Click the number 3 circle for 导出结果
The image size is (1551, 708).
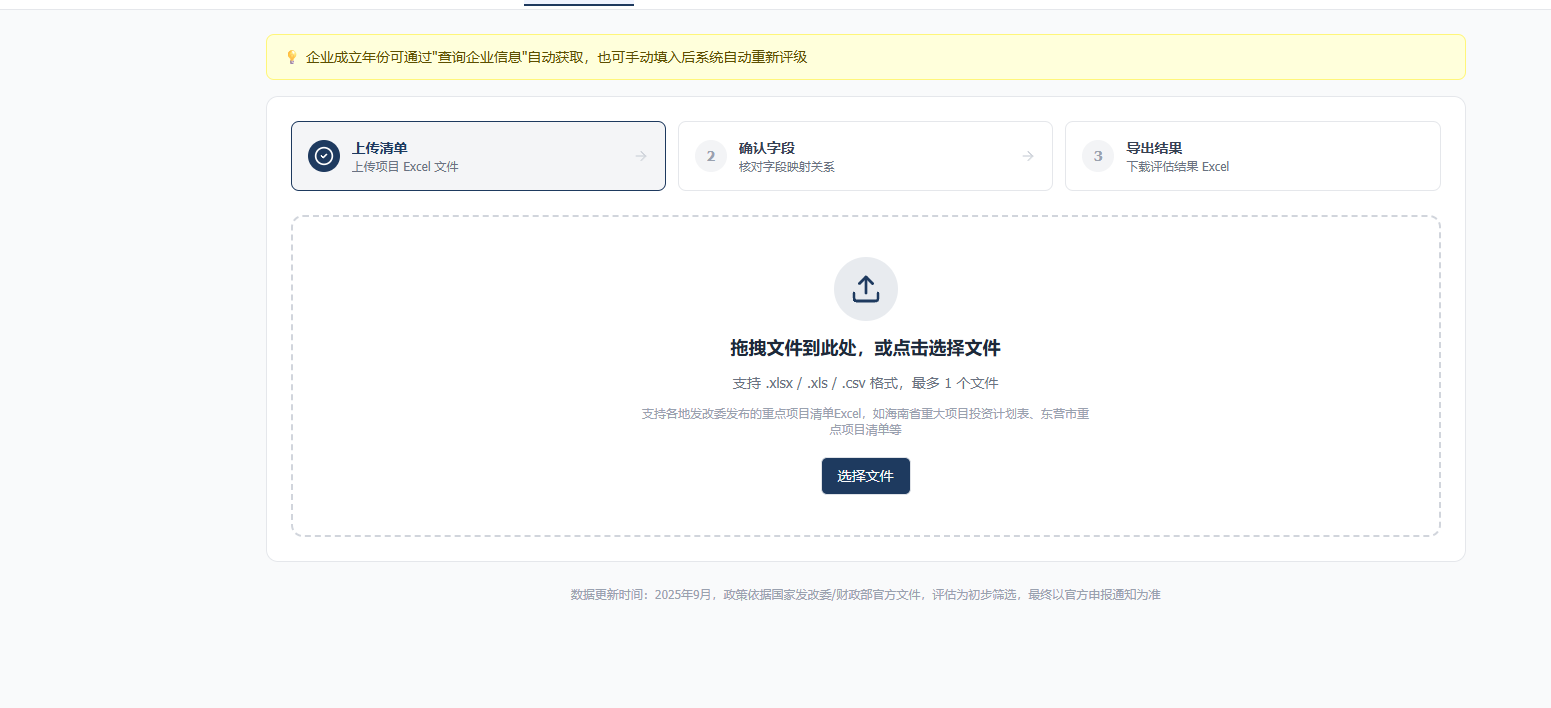pos(1098,156)
